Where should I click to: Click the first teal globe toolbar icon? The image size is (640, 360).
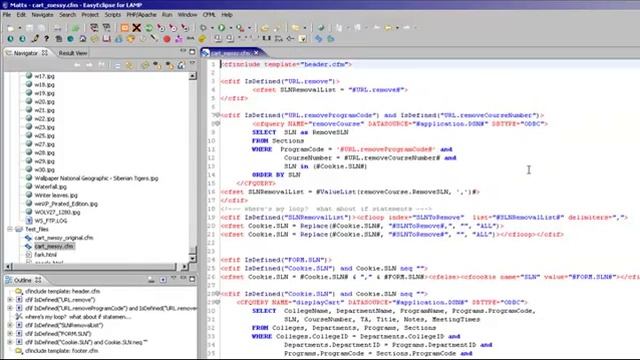tap(11, 39)
